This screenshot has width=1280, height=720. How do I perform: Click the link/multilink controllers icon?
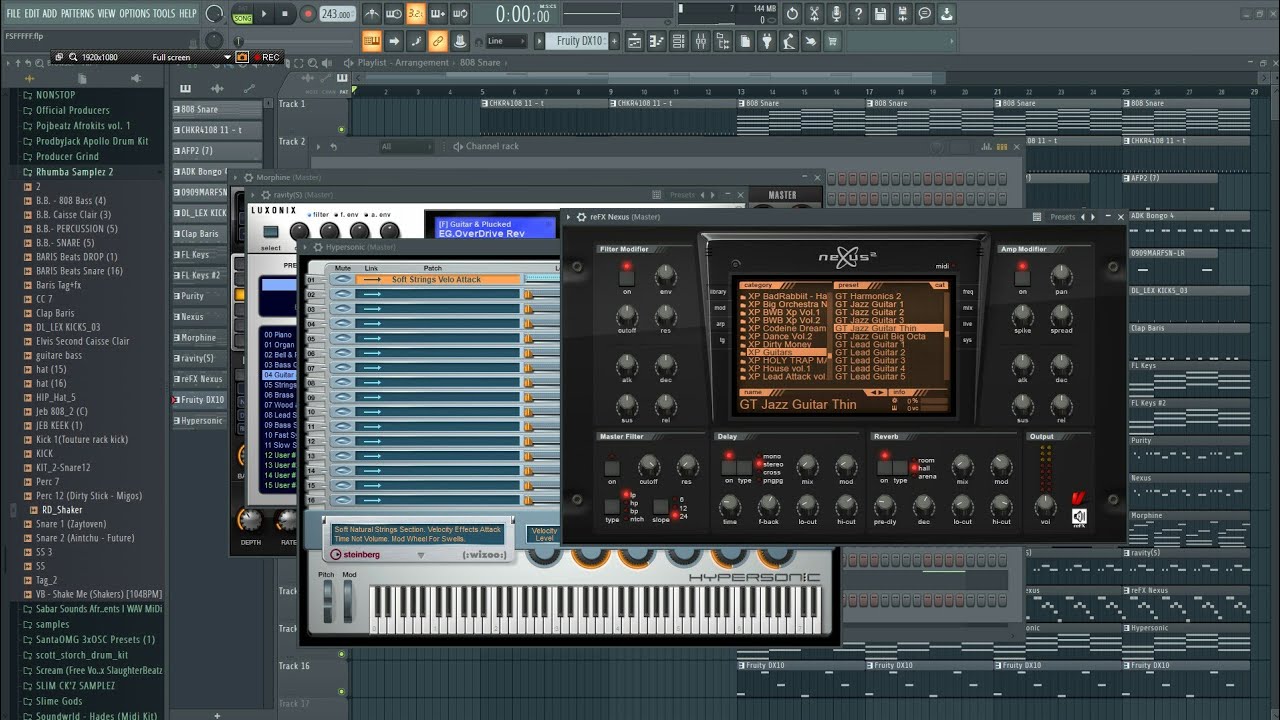pyautogui.click(x=437, y=41)
